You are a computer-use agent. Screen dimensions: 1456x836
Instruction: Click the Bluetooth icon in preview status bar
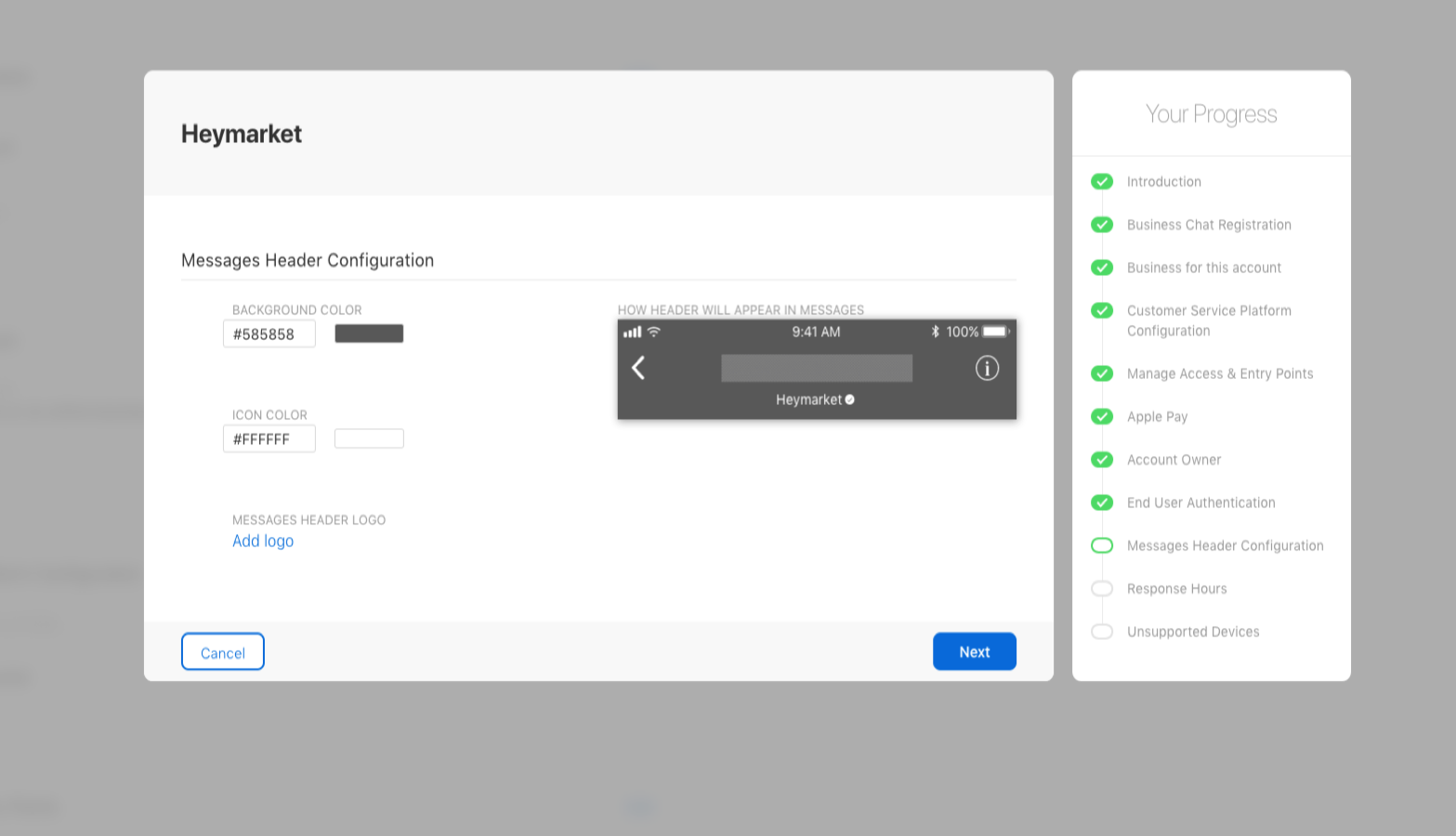tap(936, 332)
